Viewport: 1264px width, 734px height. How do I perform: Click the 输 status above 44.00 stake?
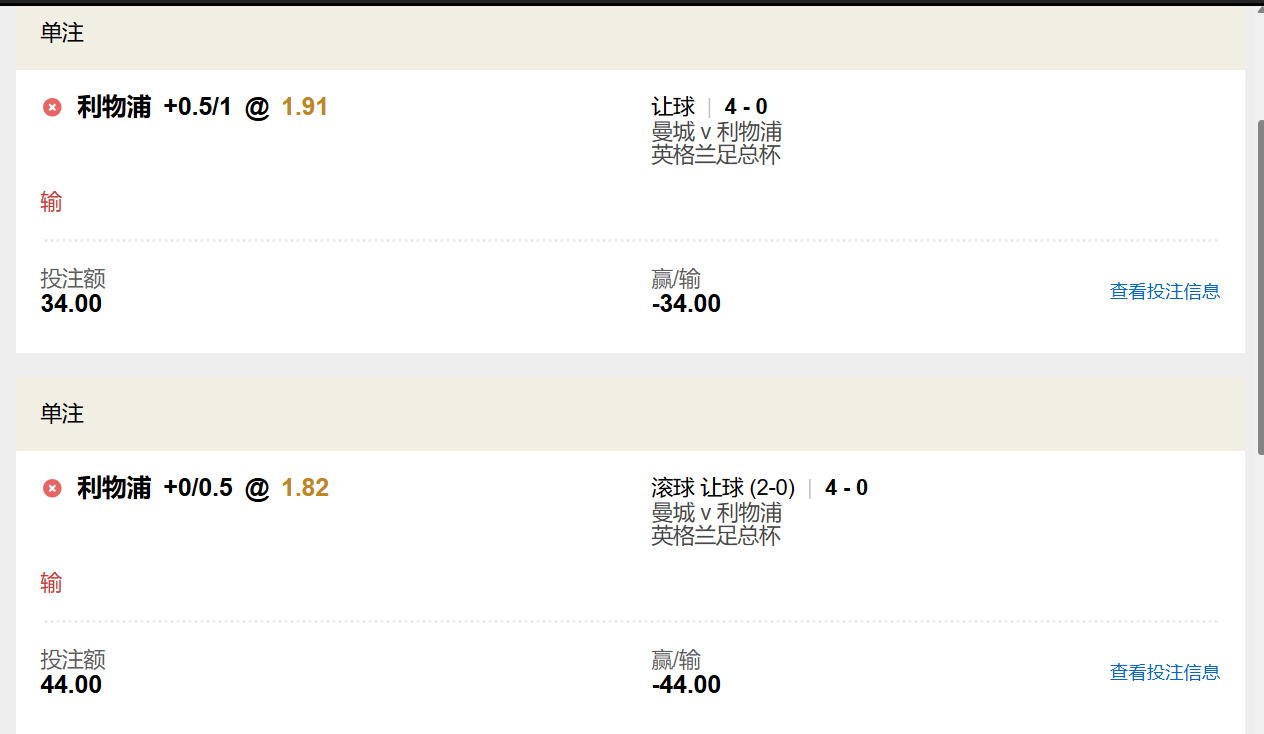point(51,582)
